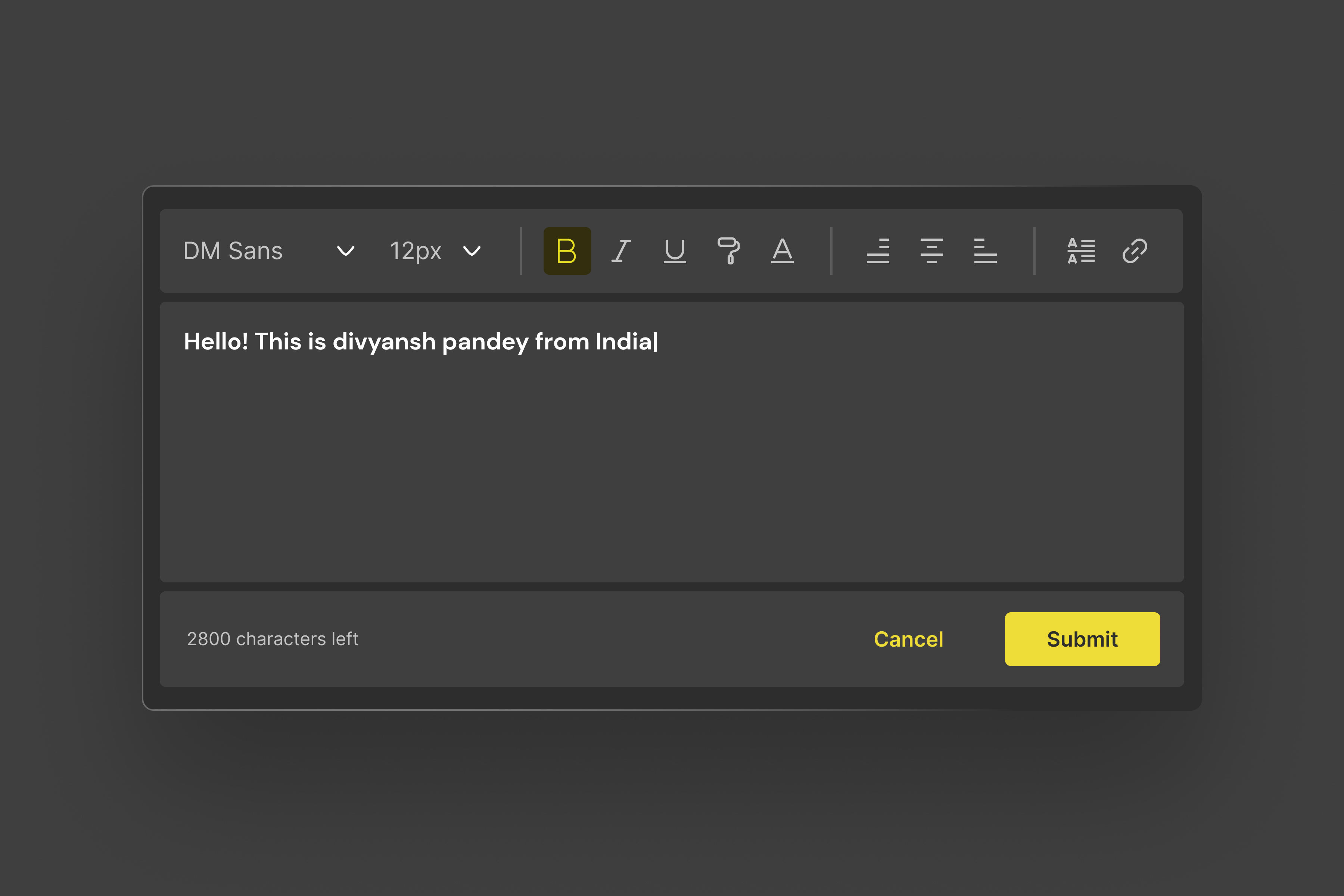The image size is (1344, 896).
Task: Click the DM Sans font name
Action: (x=233, y=251)
